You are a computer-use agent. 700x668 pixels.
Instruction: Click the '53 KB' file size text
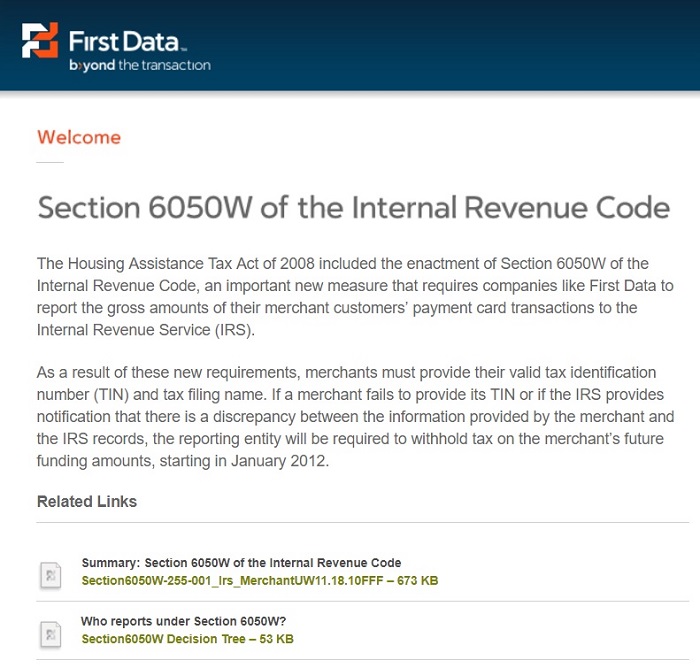pos(276,639)
